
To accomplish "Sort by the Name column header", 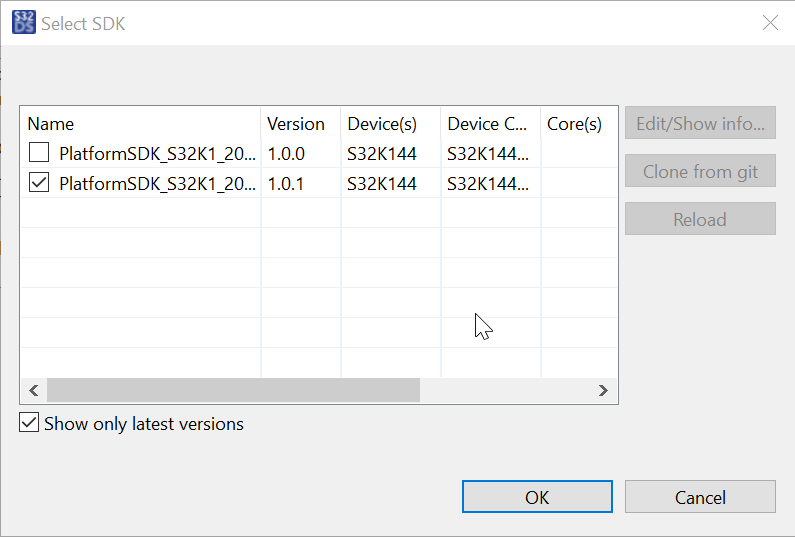I will click(140, 124).
